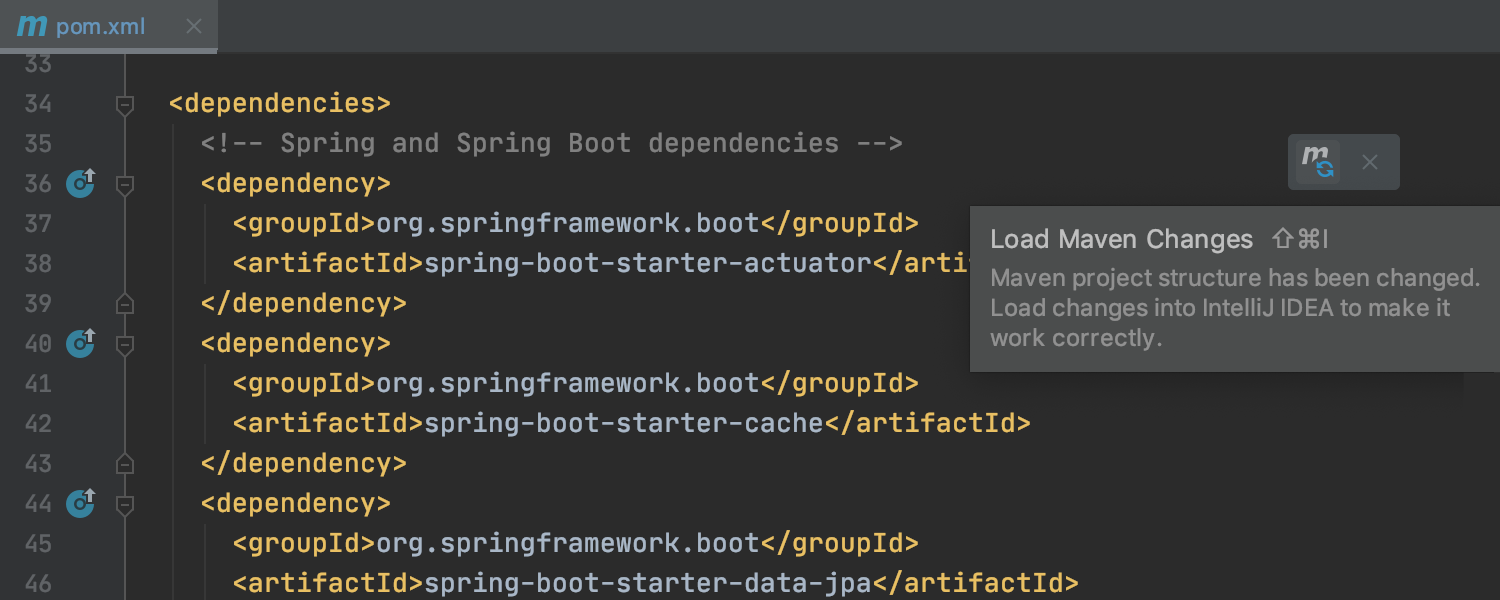
Task: Click the groupId value on line 45
Action: pyautogui.click(x=568, y=544)
